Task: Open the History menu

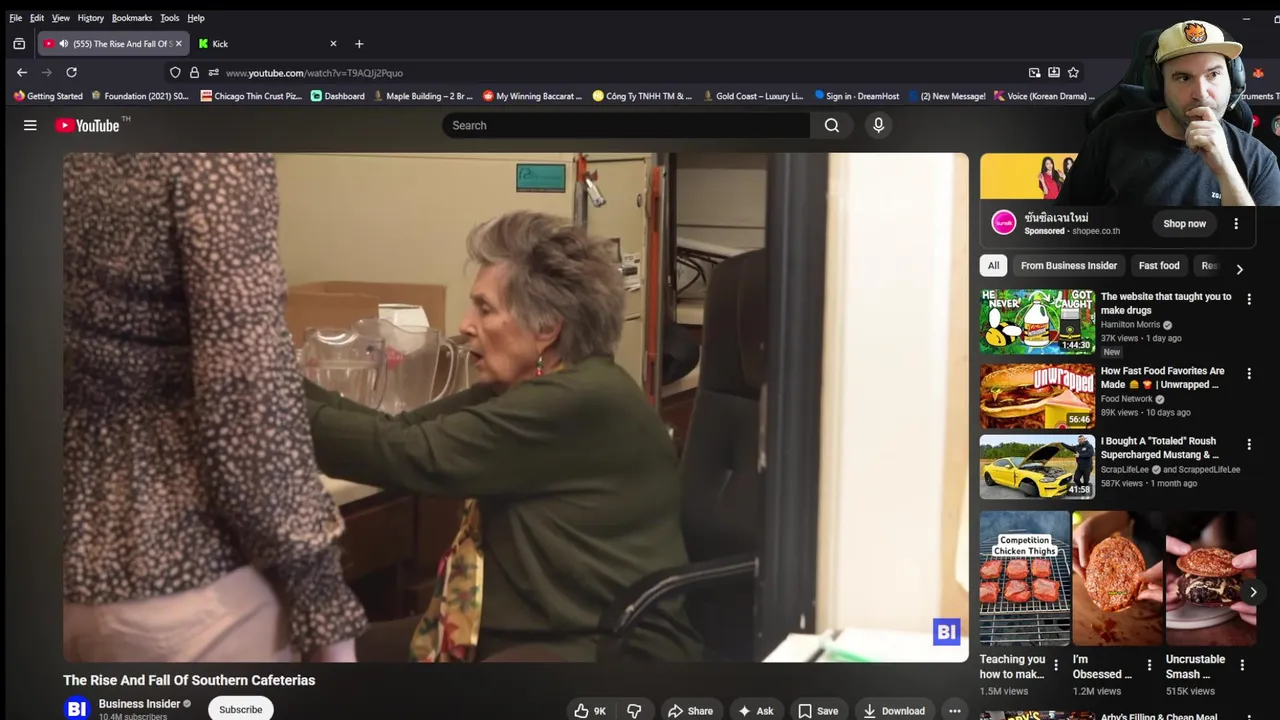Action: click(x=91, y=18)
